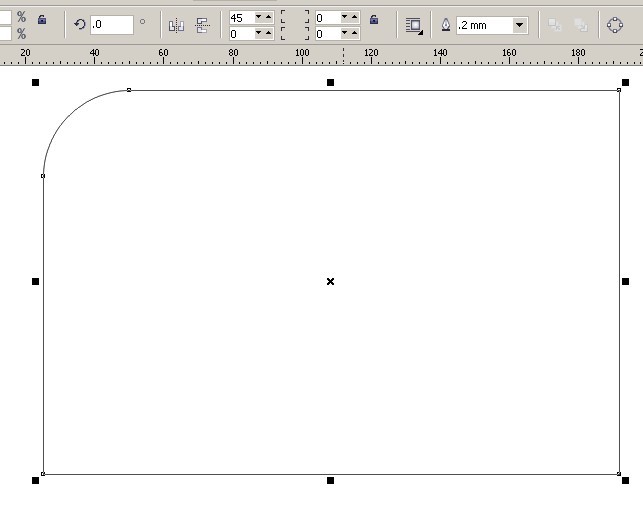Click the rectangle's top-right corner node

coord(619,90)
